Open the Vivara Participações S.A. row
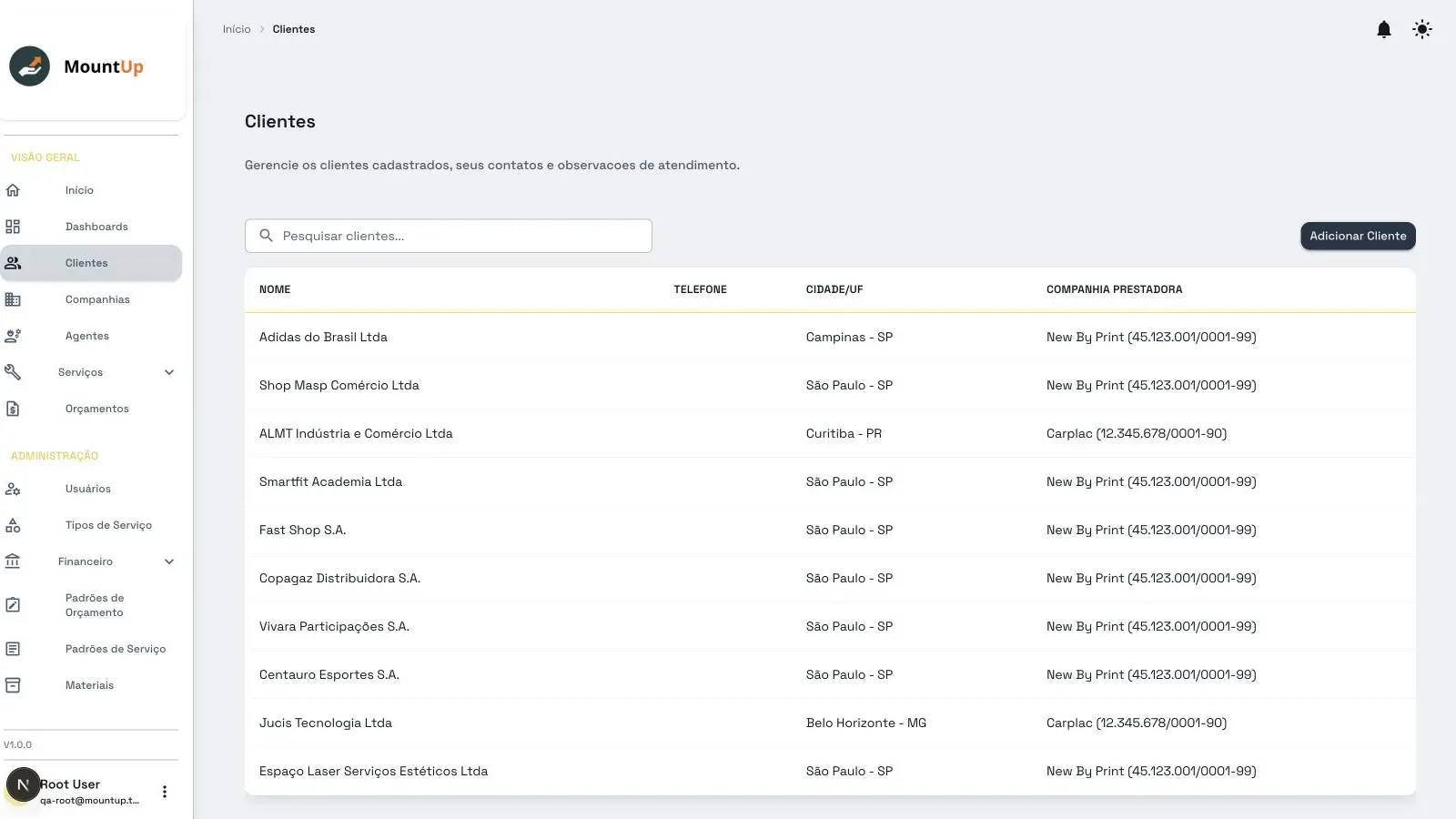1456x819 pixels. coord(830,626)
